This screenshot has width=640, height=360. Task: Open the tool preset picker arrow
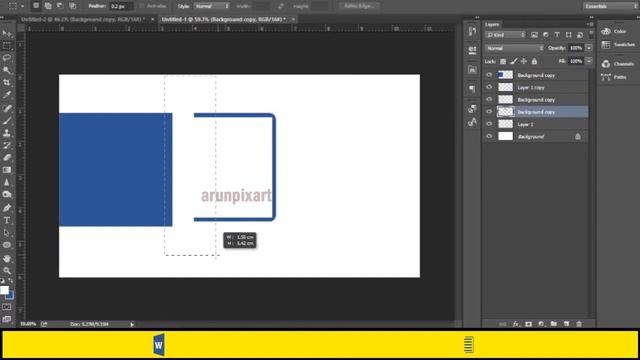22,6
